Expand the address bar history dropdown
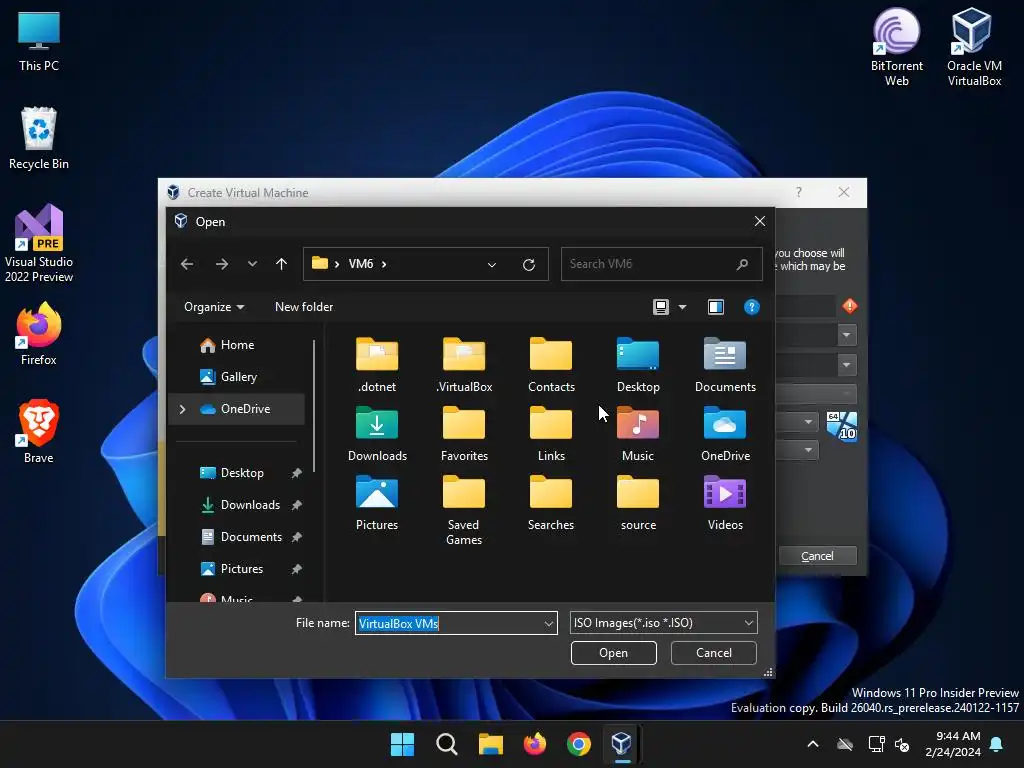The width and height of the screenshot is (1024, 768). coord(492,264)
